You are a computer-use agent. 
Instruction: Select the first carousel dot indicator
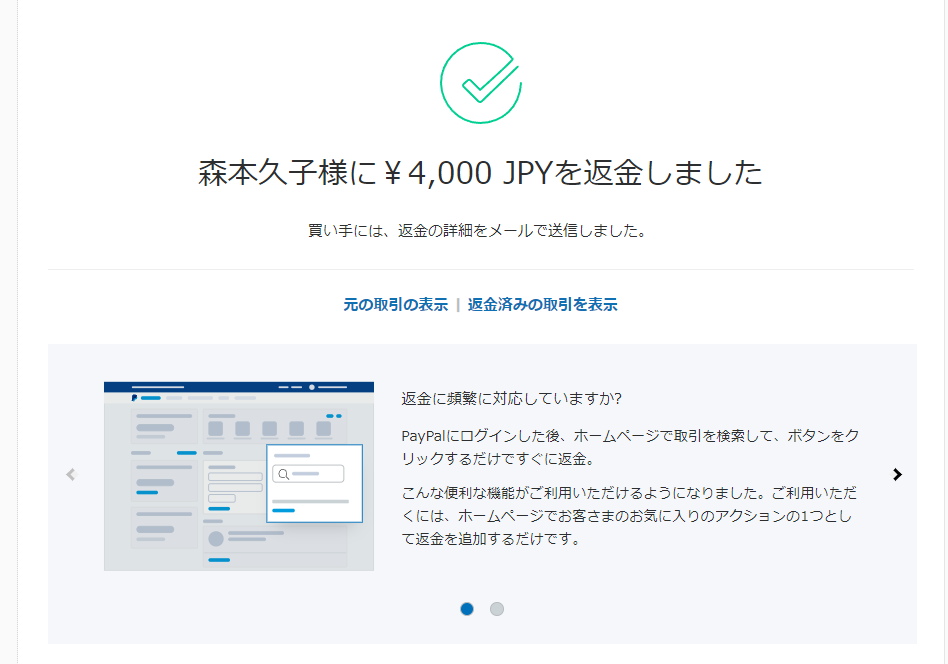point(467,609)
